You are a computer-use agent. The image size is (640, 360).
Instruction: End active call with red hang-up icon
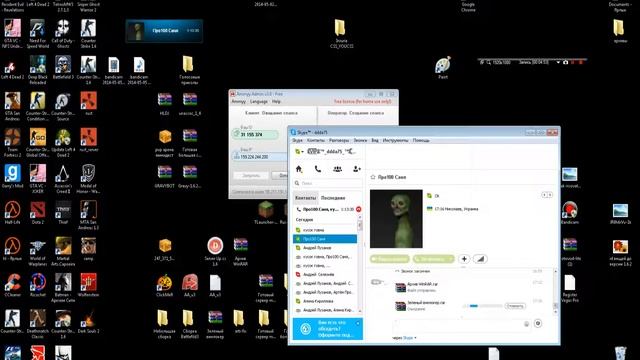click(x=358, y=209)
